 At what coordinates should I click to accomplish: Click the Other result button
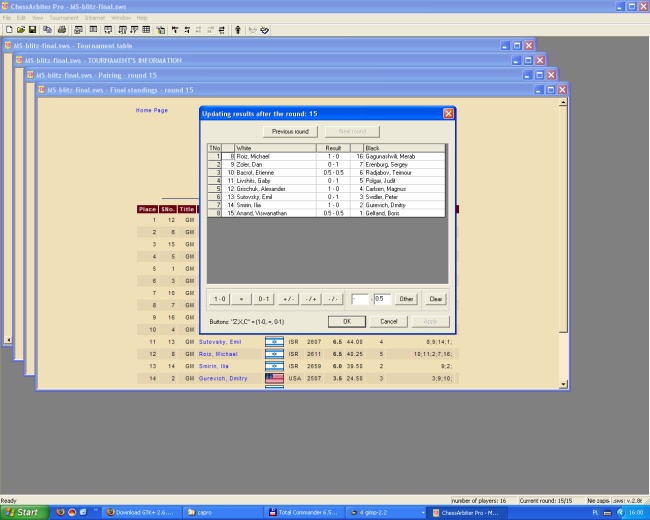(x=406, y=299)
